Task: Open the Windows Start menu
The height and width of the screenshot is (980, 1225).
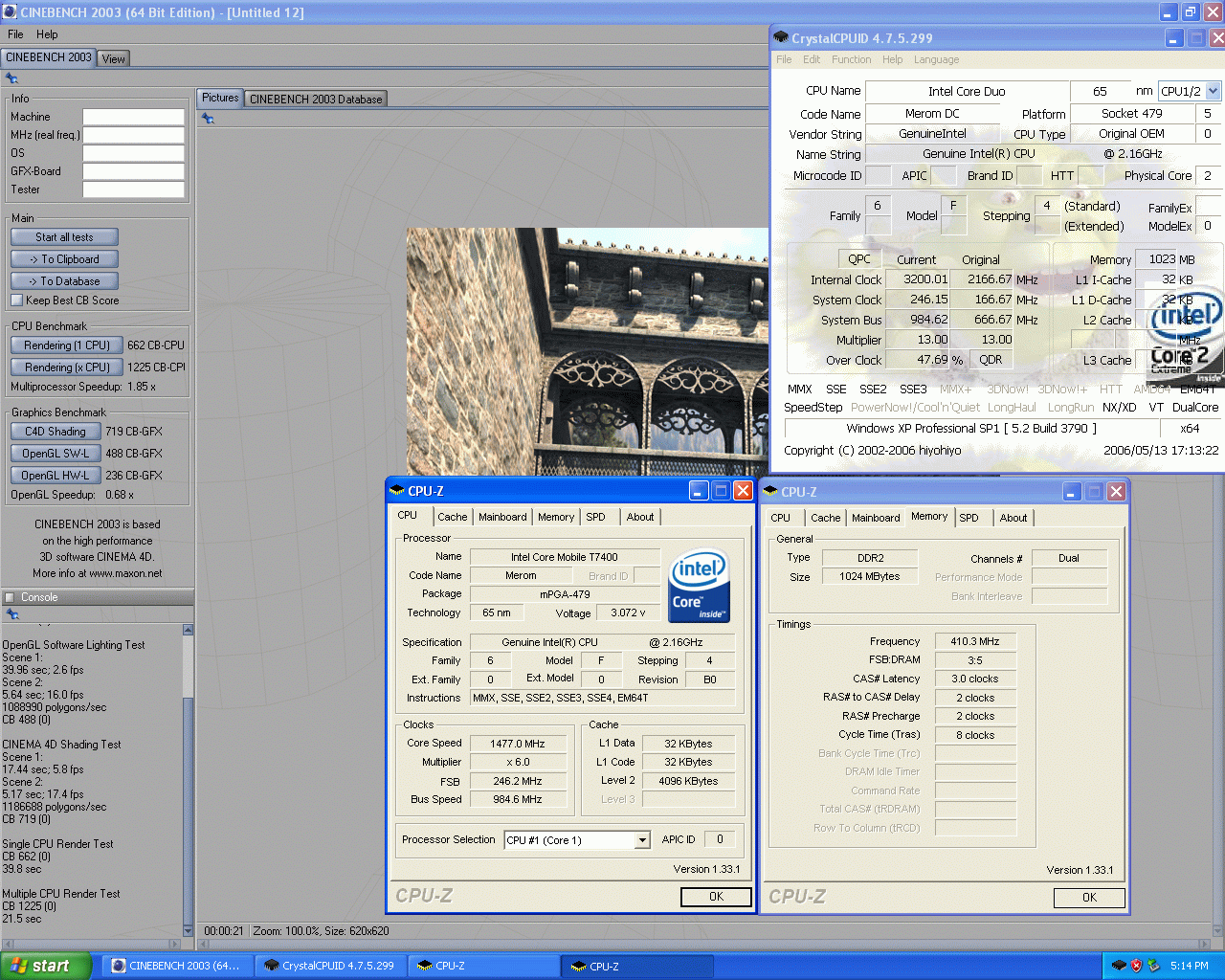Action: point(46,966)
